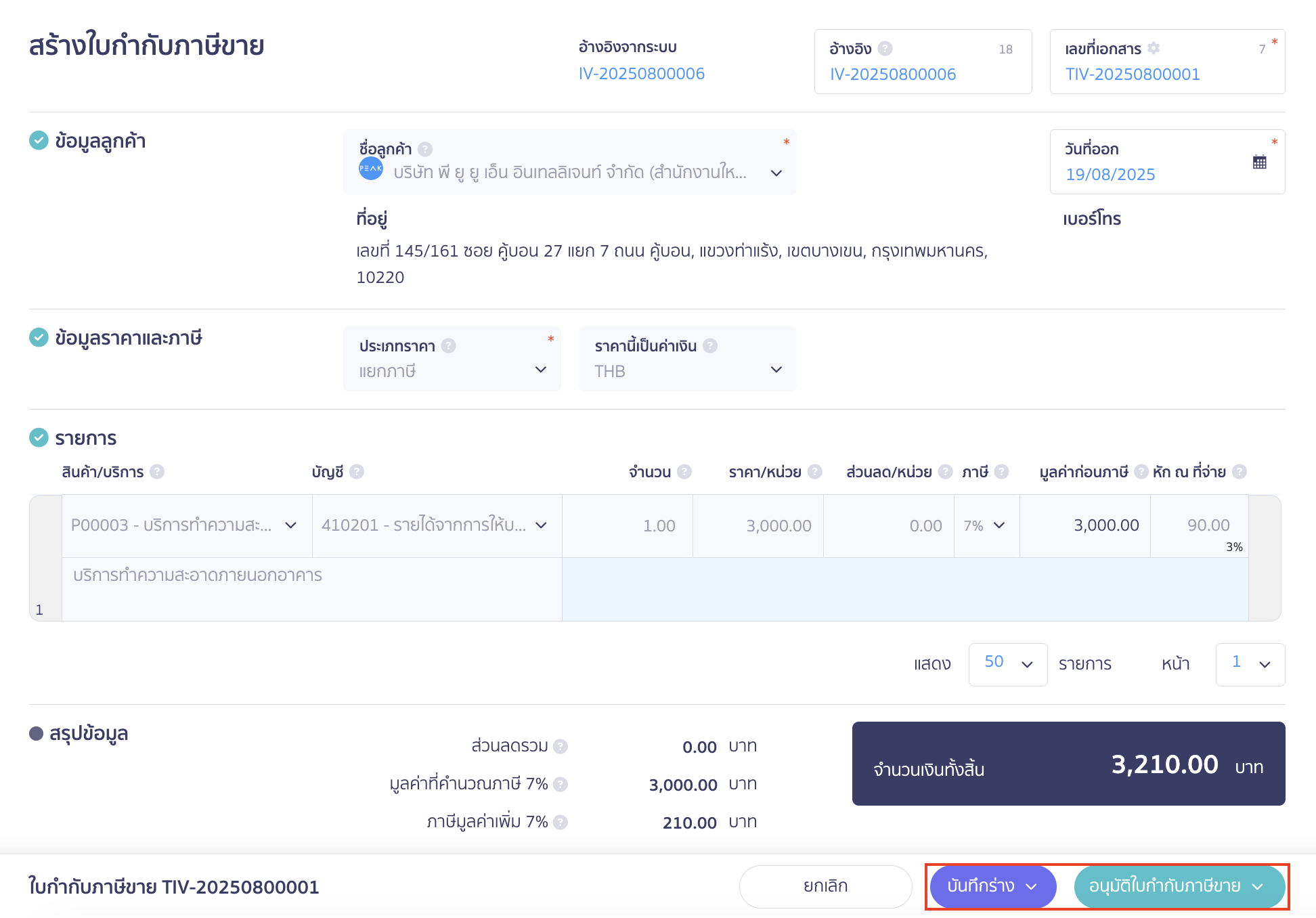This screenshot has width=1316, height=918.
Task: Open the calendar icon for วันที่ออก
Action: 1259,162
